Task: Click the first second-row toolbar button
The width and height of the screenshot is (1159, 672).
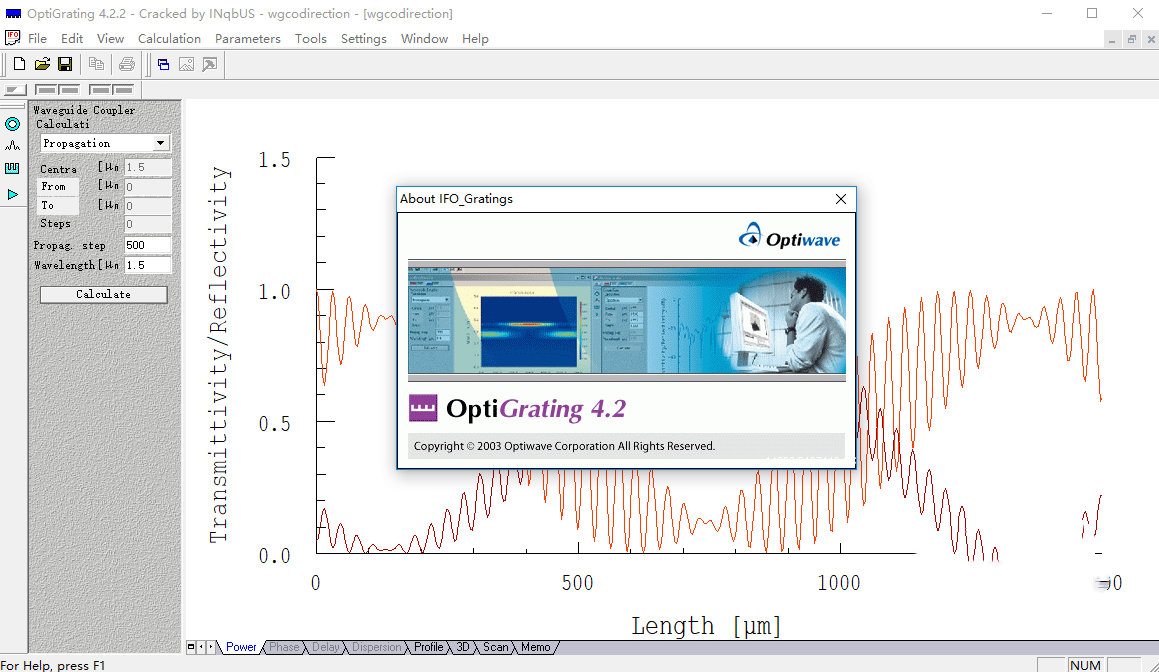Action: 15,89
